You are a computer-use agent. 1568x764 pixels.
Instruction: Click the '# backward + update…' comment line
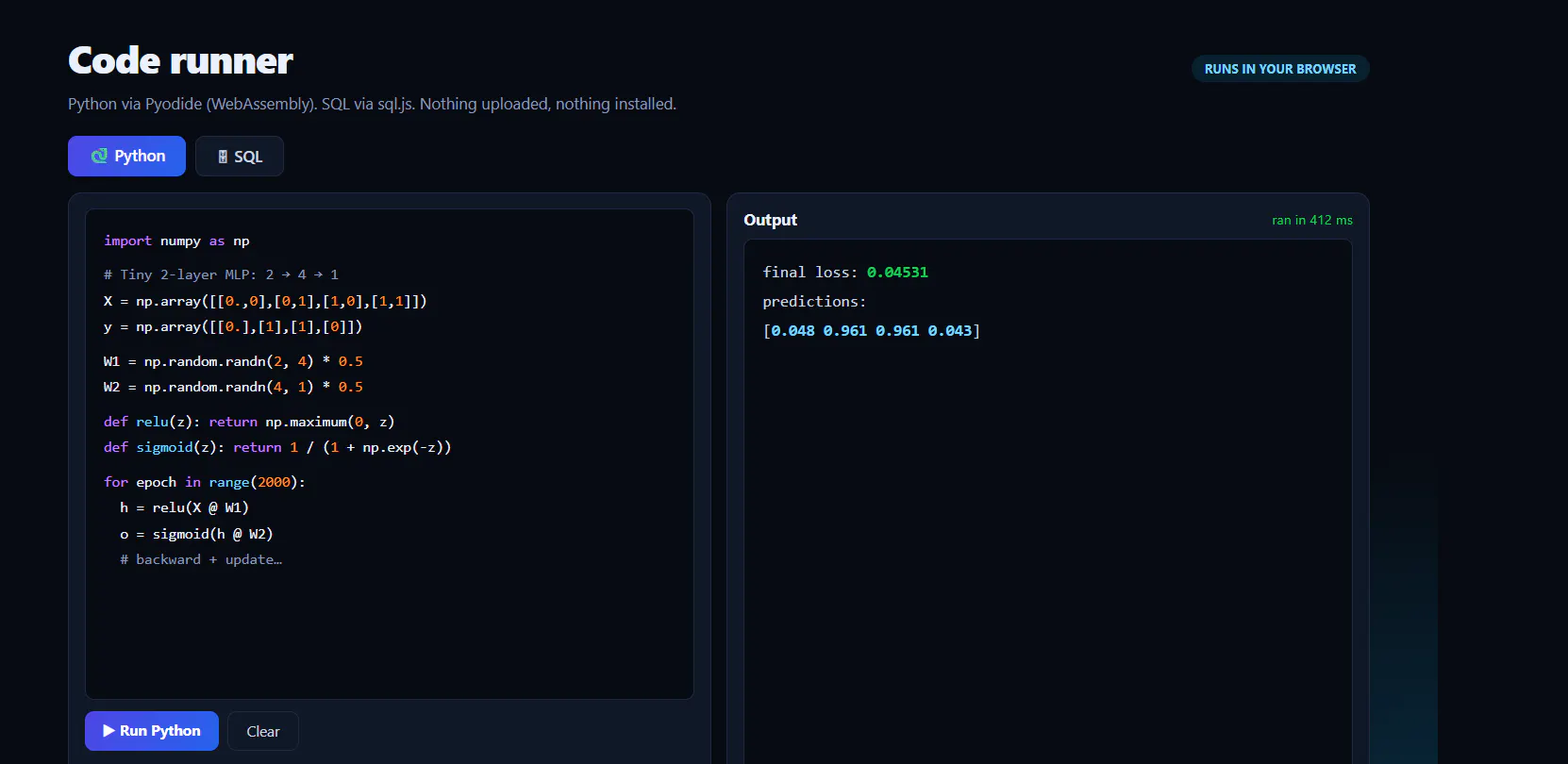pyautogui.click(x=201, y=559)
